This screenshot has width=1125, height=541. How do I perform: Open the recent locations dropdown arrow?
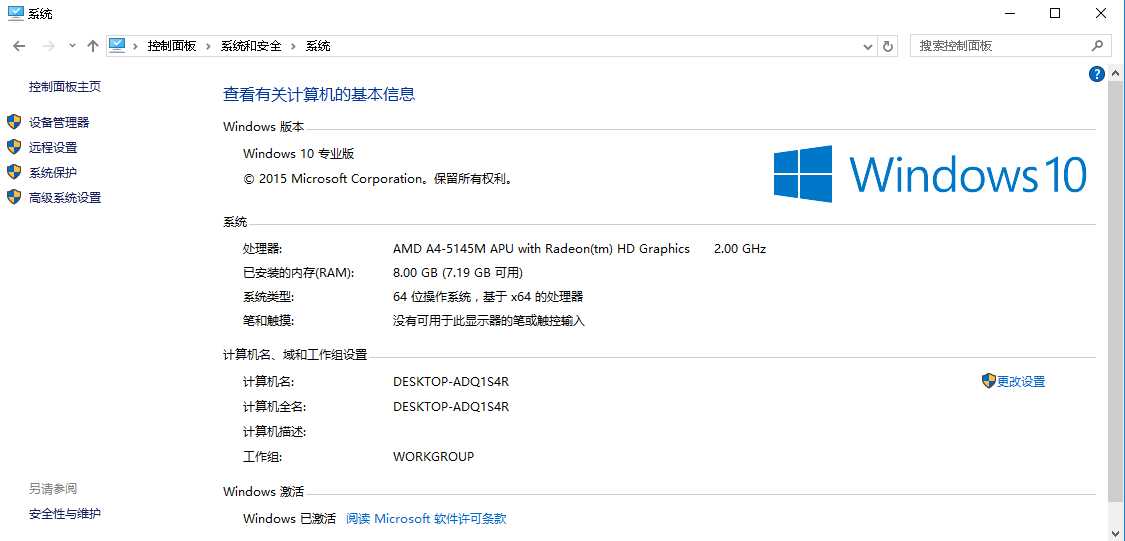click(72, 46)
